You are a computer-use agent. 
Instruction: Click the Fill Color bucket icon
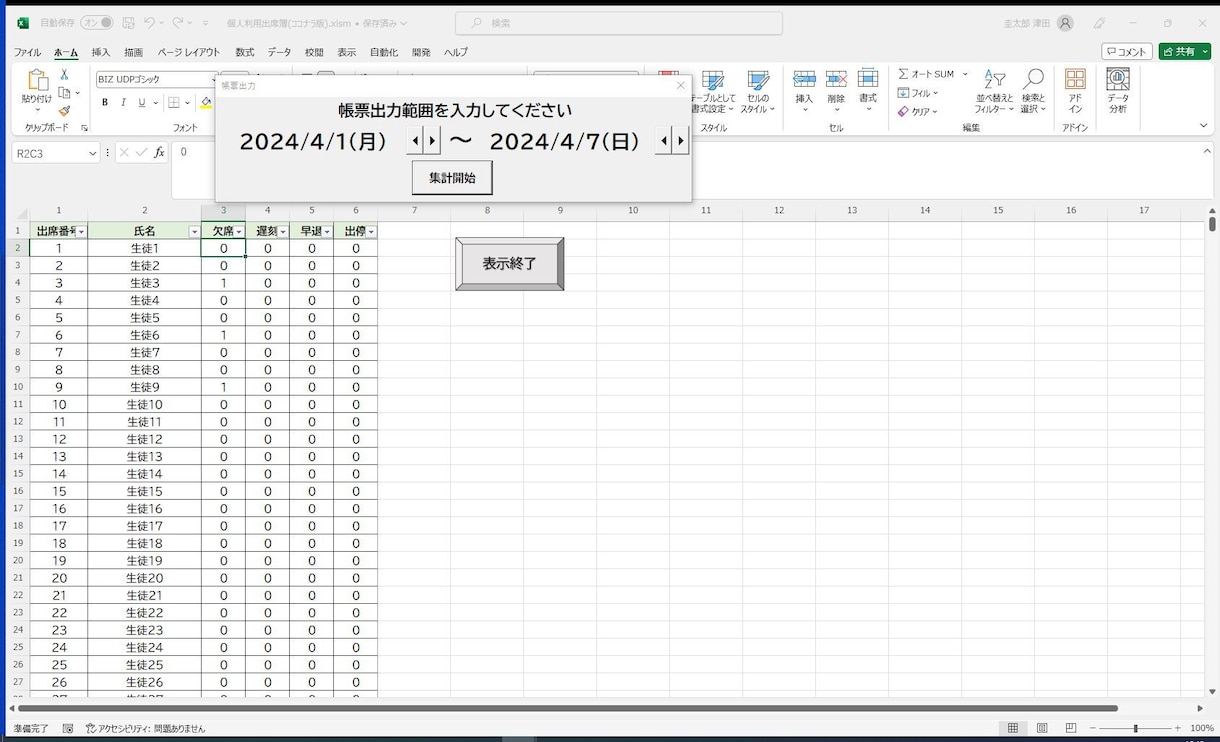206,102
